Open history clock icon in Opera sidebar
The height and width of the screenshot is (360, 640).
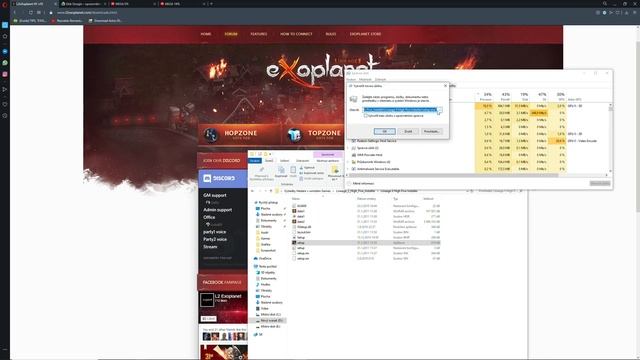(5, 116)
